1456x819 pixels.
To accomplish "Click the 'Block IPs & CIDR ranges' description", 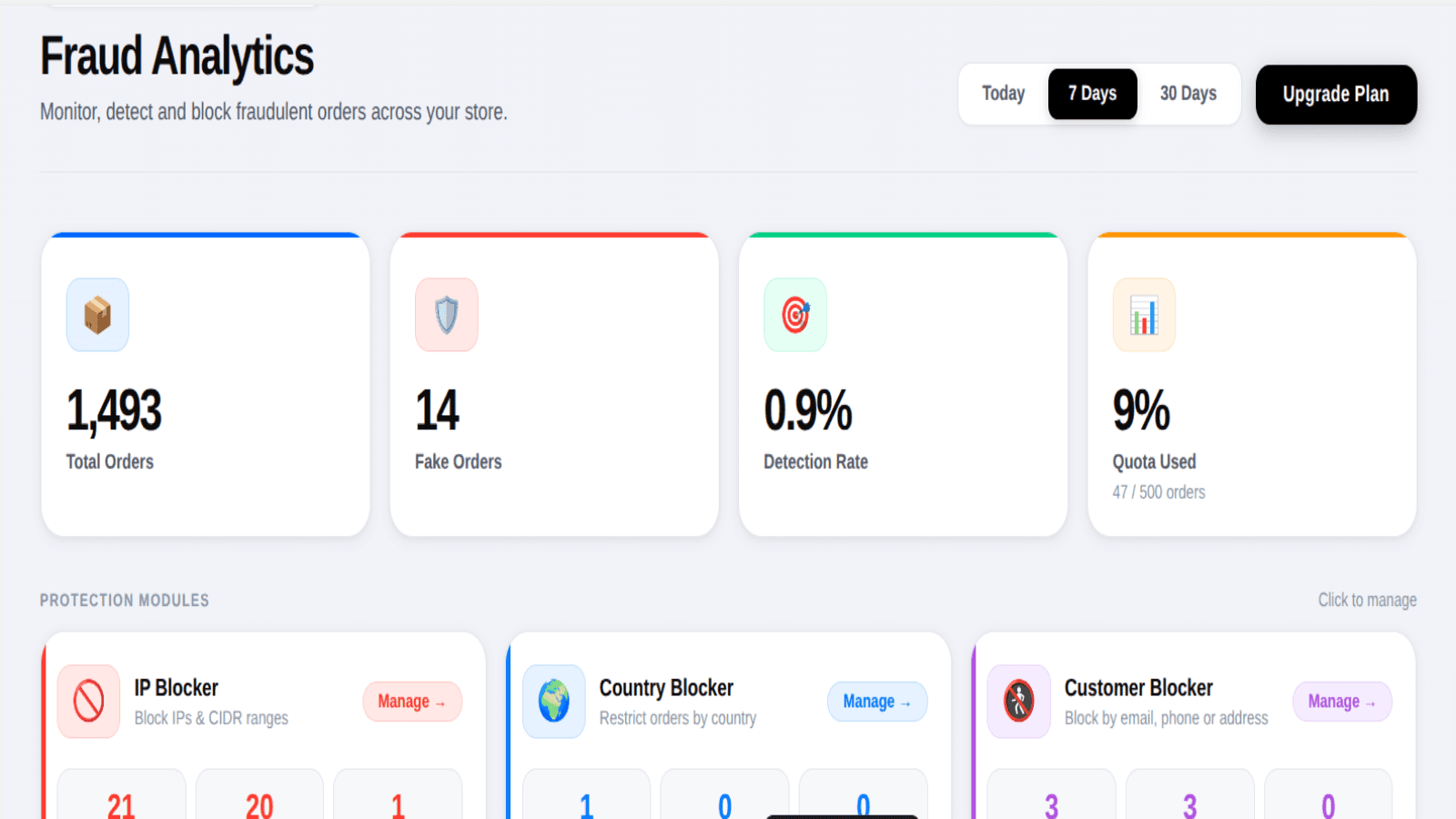I will tap(211, 718).
